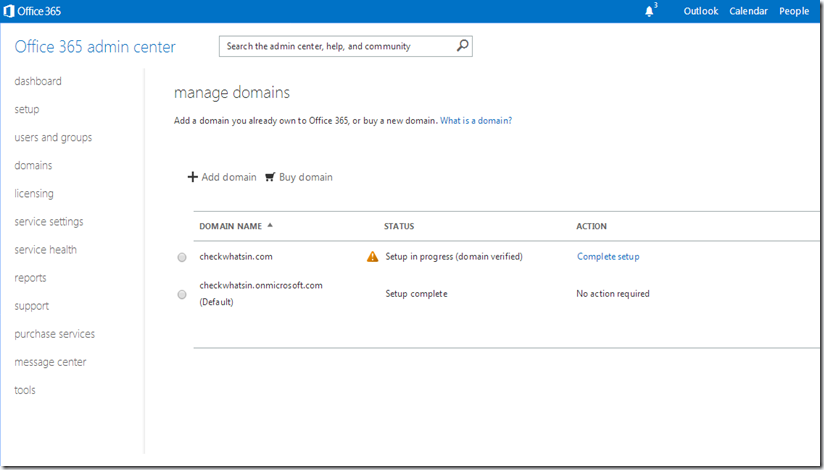The width and height of the screenshot is (824, 470).
Task: Click the checkwhatsin.com domain name
Action: [x=236, y=257]
